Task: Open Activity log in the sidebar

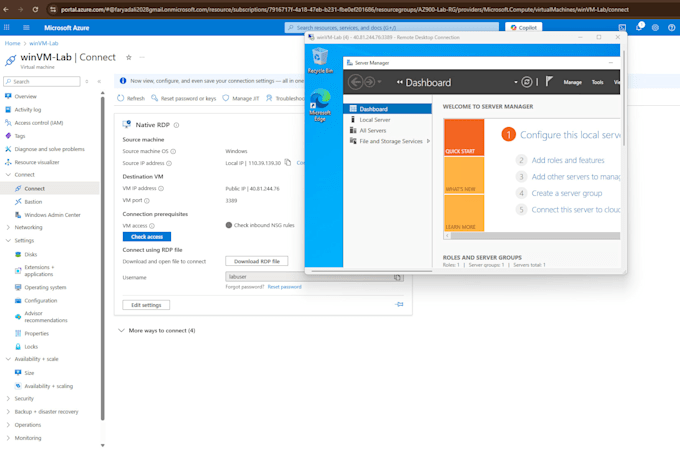Action: click(x=27, y=110)
